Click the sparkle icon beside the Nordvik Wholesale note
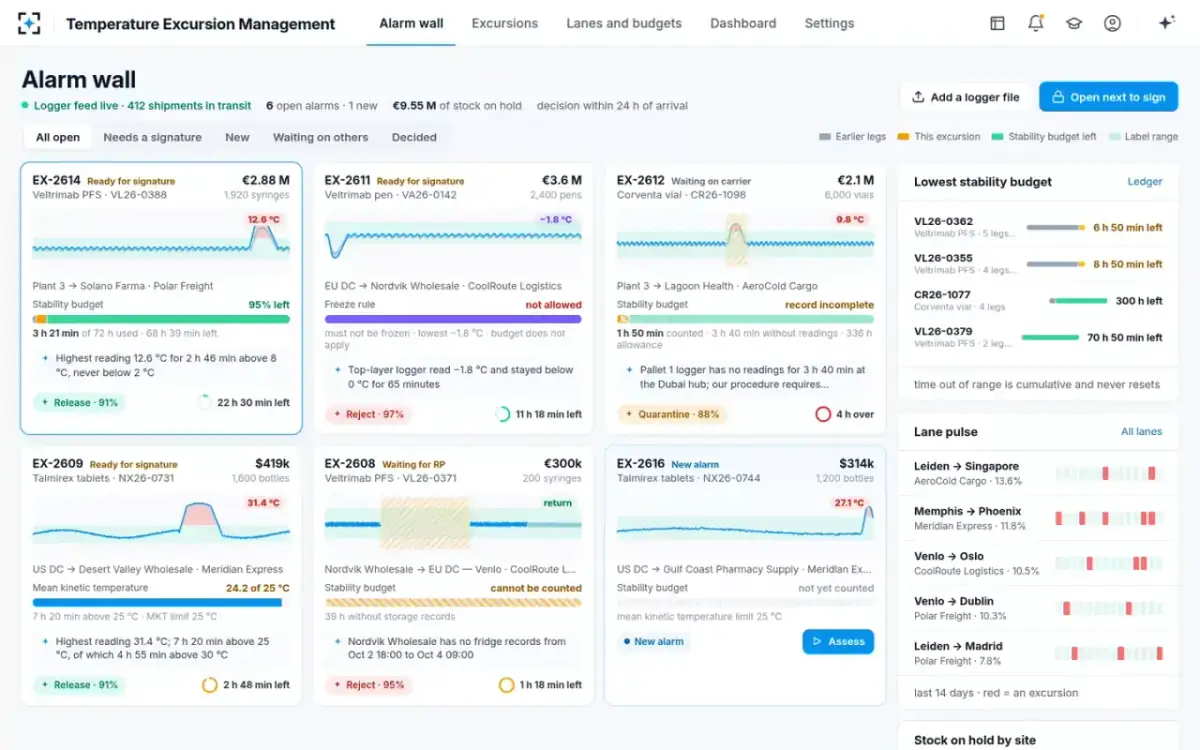 [x=337, y=641]
